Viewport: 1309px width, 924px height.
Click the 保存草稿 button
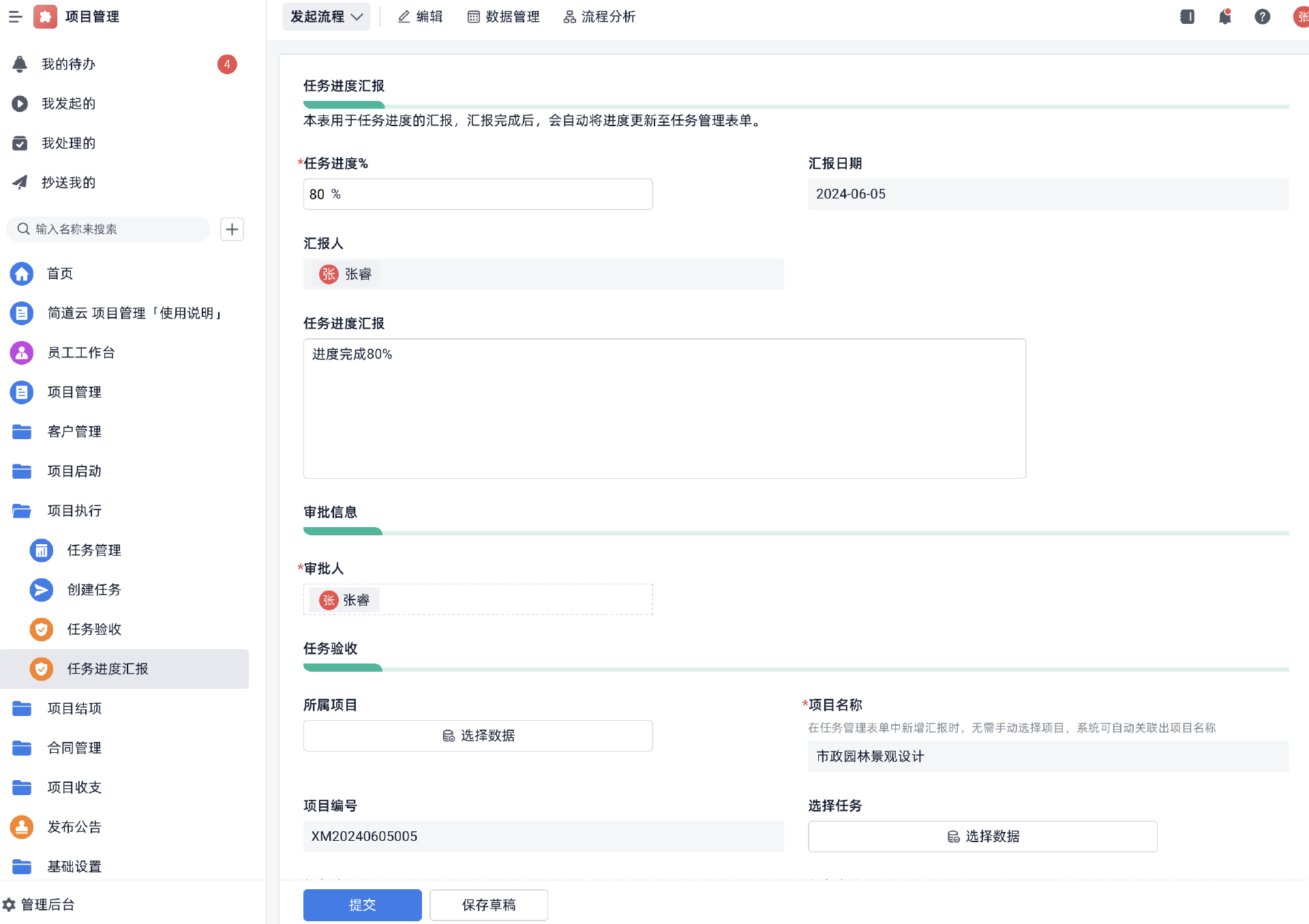(x=488, y=905)
